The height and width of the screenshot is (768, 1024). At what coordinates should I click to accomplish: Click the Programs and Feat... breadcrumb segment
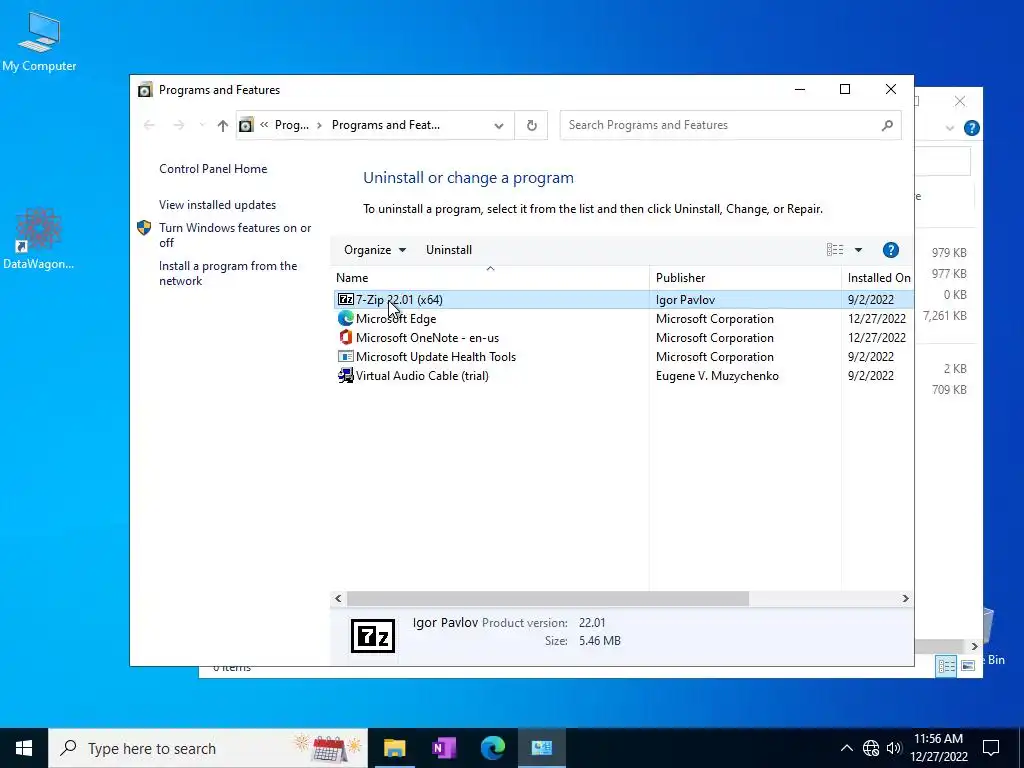coord(386,125)
